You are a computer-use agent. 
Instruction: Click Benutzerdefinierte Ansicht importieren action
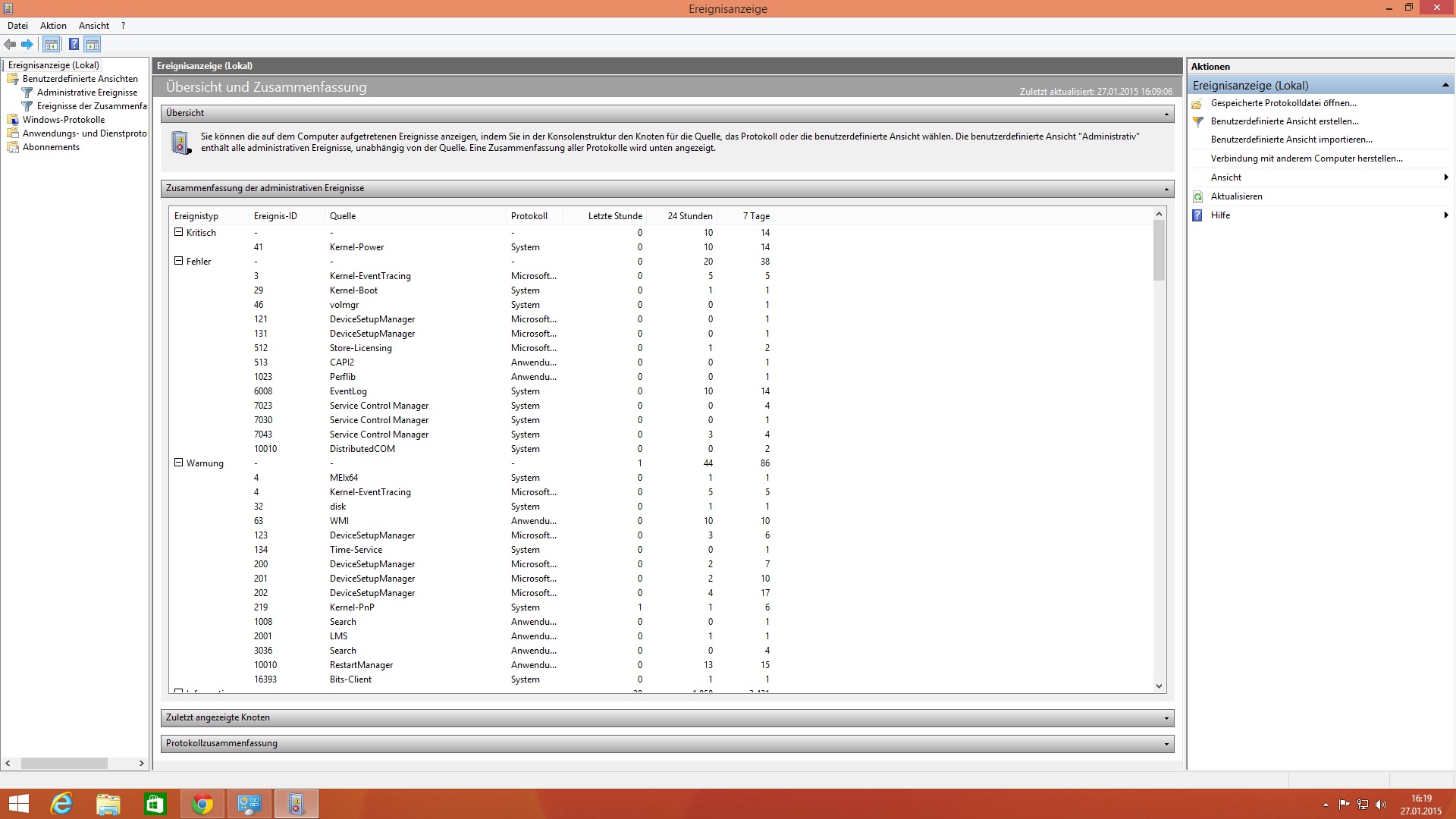pyautogui.click(x=1291, y=140)
